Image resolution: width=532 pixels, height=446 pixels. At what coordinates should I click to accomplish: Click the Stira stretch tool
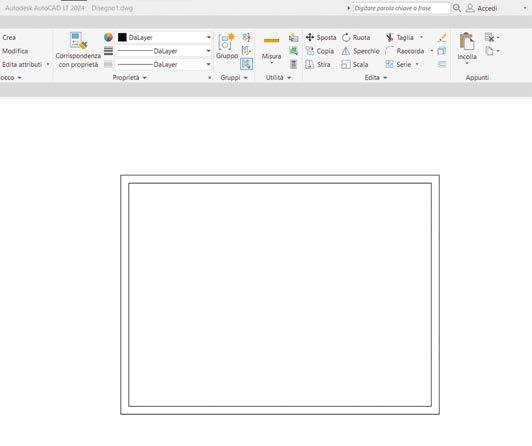point(318,64)
